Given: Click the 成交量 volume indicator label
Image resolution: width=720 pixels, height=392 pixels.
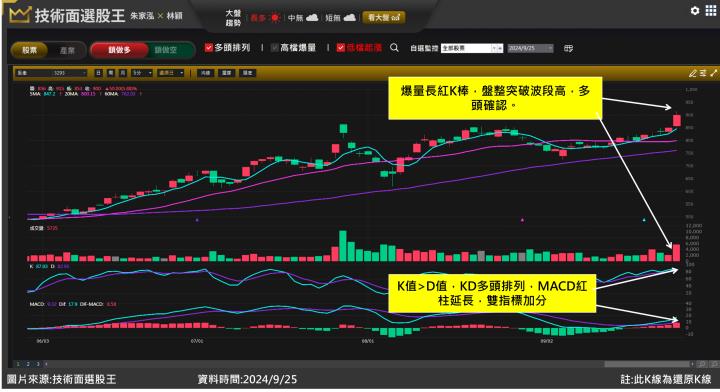Looking at the screenshot, I should coord(37,228).
